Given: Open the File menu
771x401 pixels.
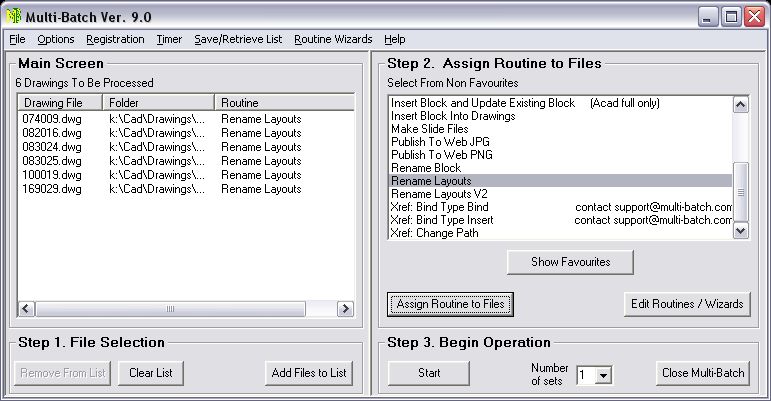Looking at the screenshot, I should (x=17, y=39).
